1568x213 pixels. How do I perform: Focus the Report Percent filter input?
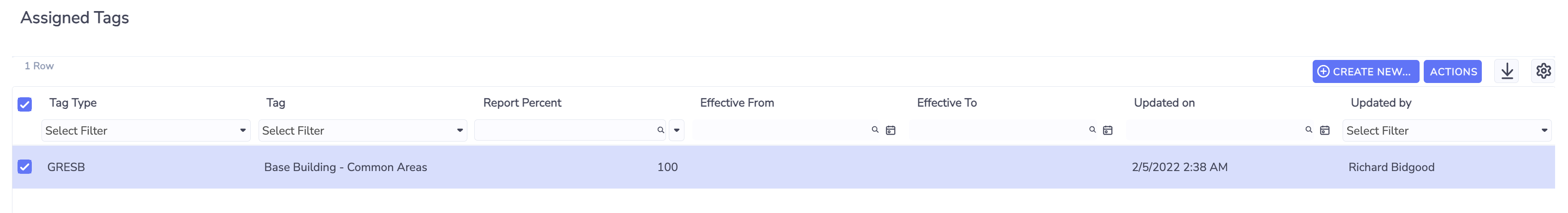point(565,130)
